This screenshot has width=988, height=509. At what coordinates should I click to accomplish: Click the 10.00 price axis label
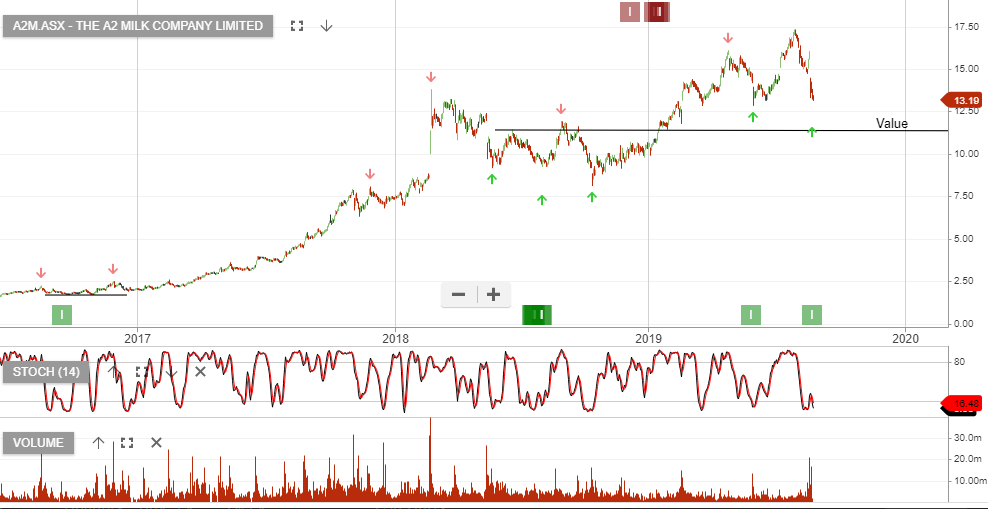click(x=966, y=154)
